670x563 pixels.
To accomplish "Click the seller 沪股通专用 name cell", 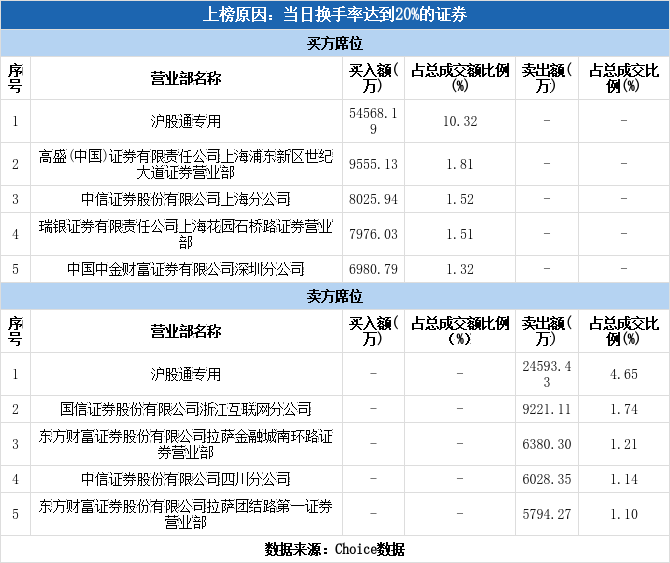I will click(186, 374).
